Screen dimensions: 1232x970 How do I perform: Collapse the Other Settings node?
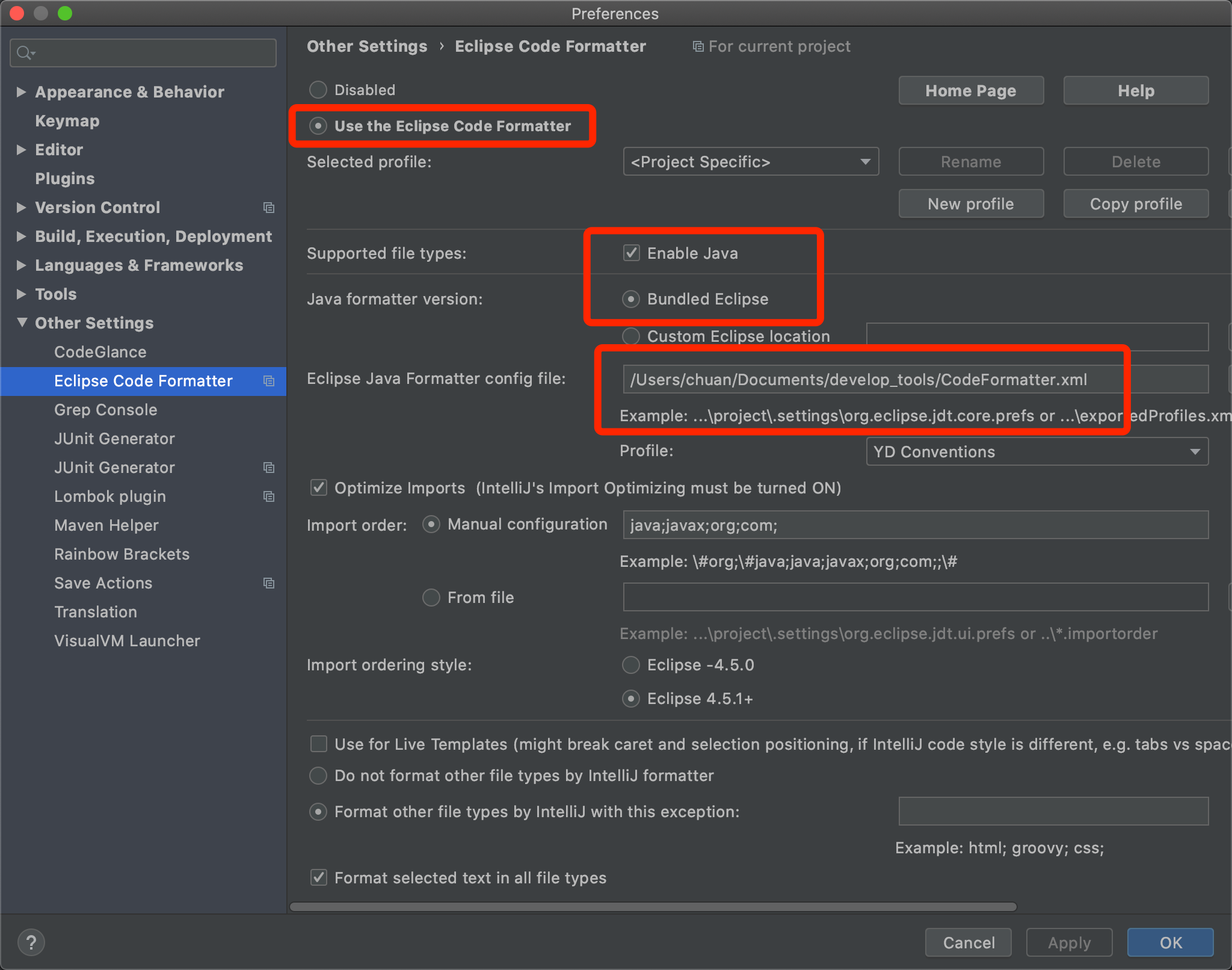[22, 323]
